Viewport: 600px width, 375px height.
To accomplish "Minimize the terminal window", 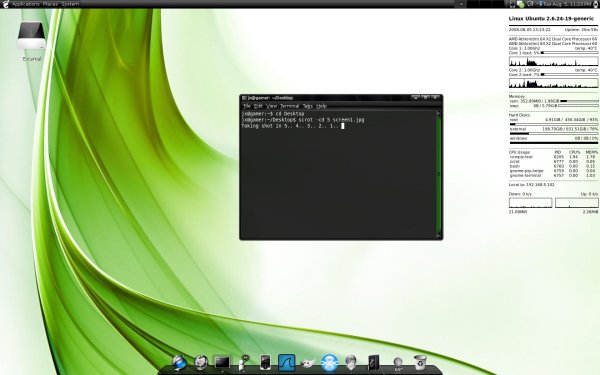I will pyautogui.click(x=416, y=98).
